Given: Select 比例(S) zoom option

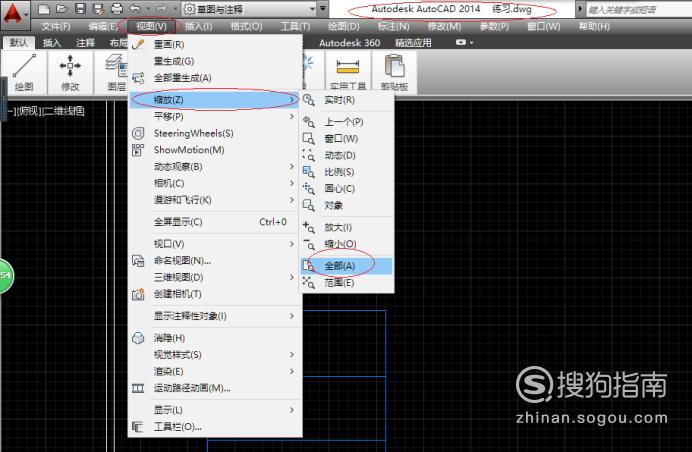Looking at the screenshot, I should (346, 172).
